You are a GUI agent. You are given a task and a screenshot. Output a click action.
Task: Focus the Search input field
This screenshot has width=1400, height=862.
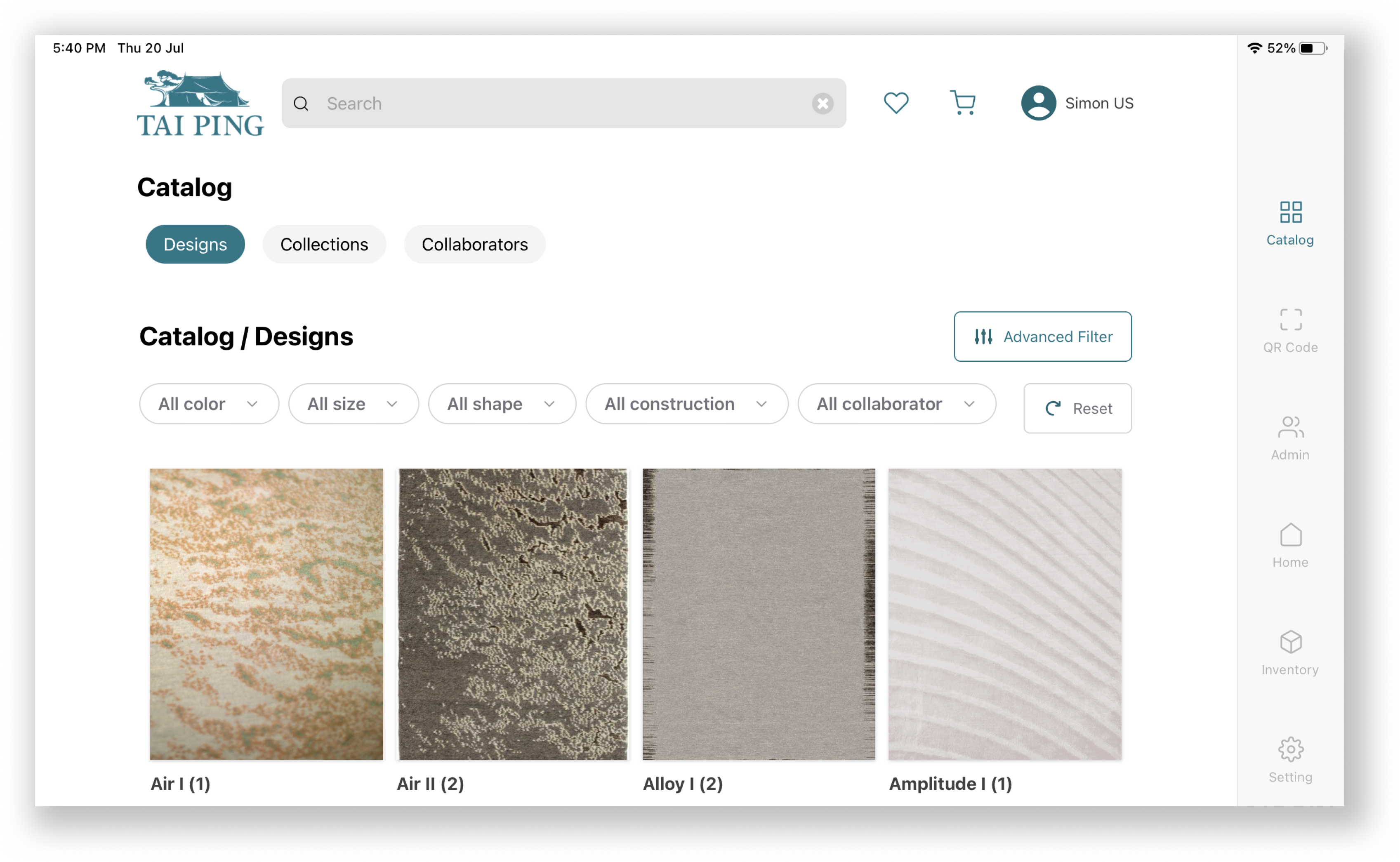564,103
